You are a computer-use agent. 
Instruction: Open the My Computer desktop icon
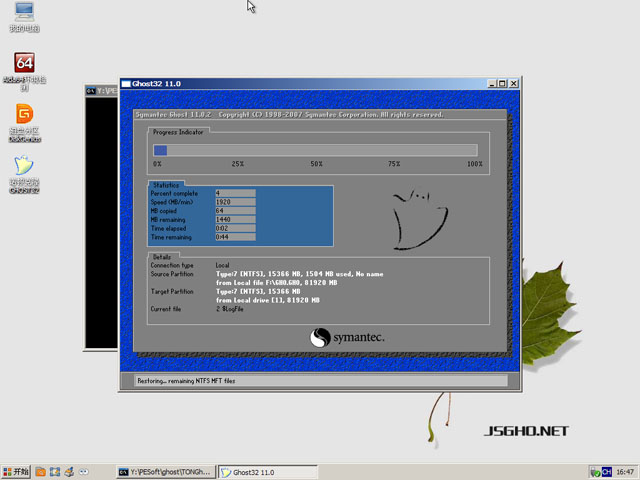[x=23, y=12]
